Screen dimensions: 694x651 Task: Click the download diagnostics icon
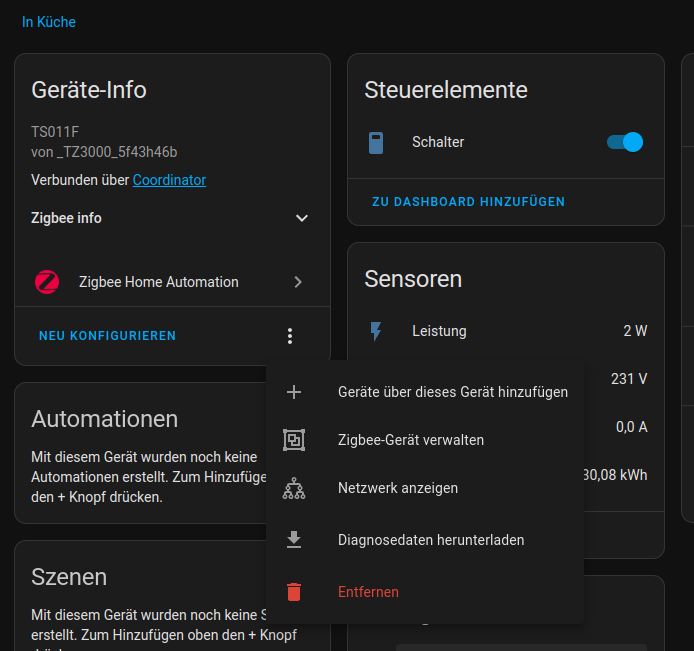pos(294,540)
